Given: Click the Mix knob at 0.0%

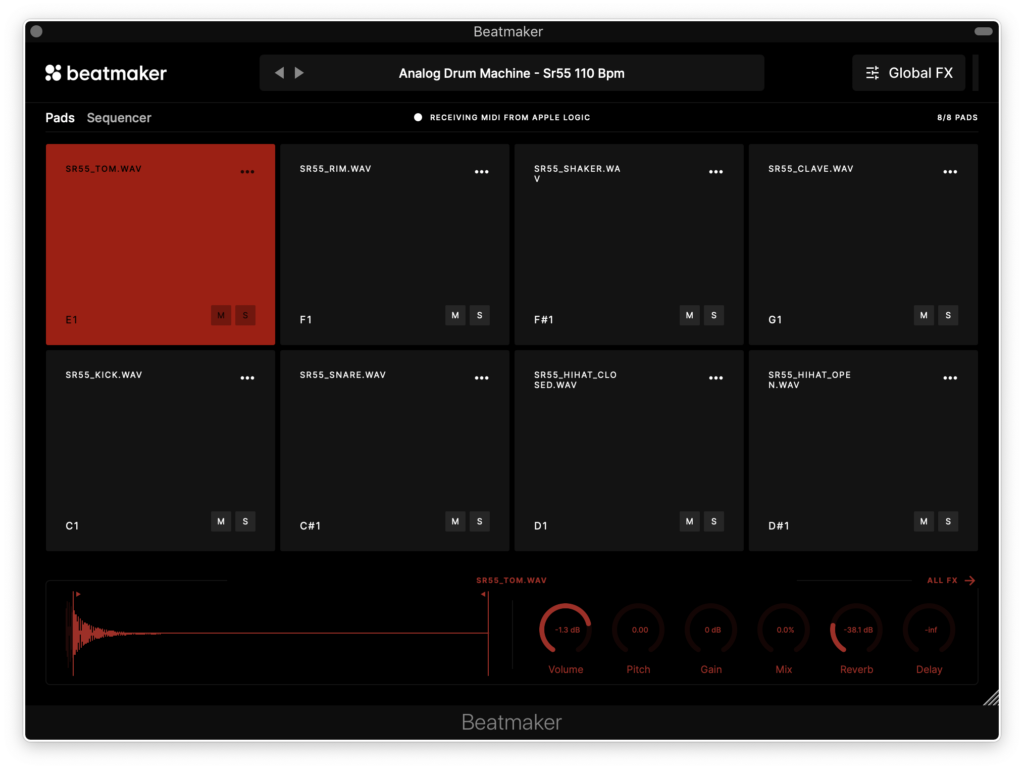Looking at the screenshot, I should pos(784,629).
